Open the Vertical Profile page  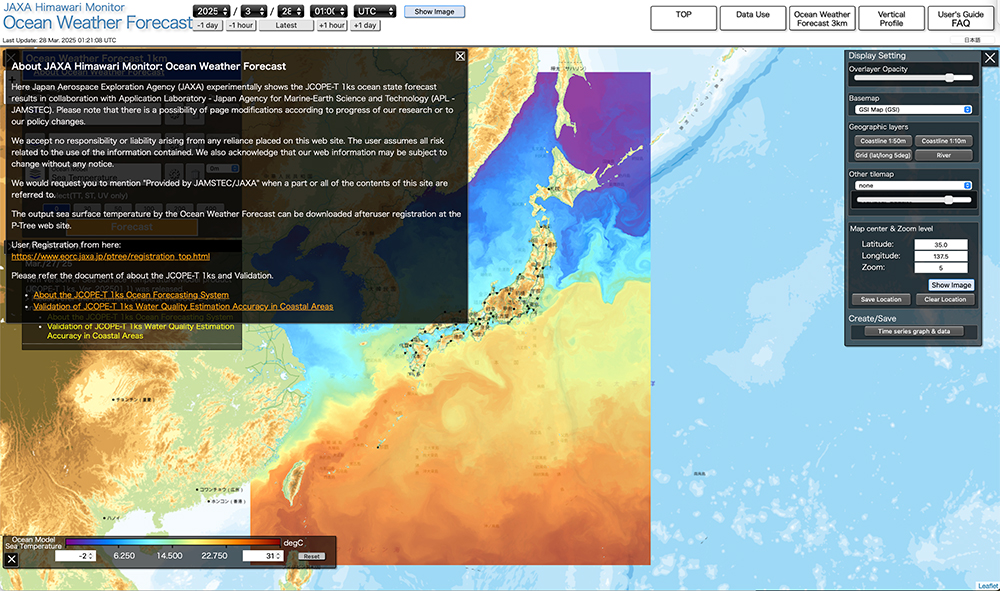892,18
